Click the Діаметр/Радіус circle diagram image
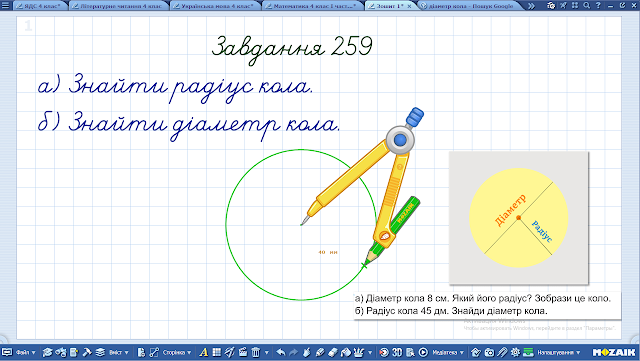This screenshot has height=361, width=640. click(x=519, y=218)
